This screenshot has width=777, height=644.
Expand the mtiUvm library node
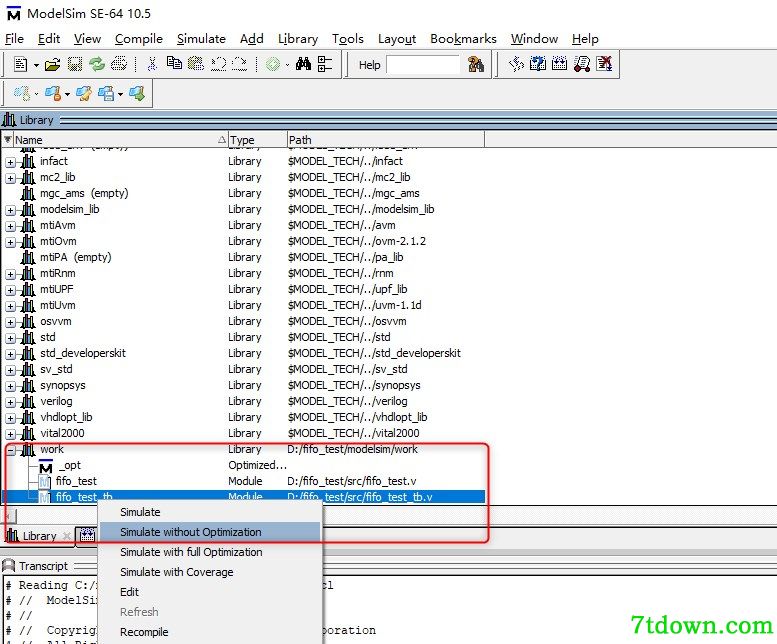tap(10, 306)
